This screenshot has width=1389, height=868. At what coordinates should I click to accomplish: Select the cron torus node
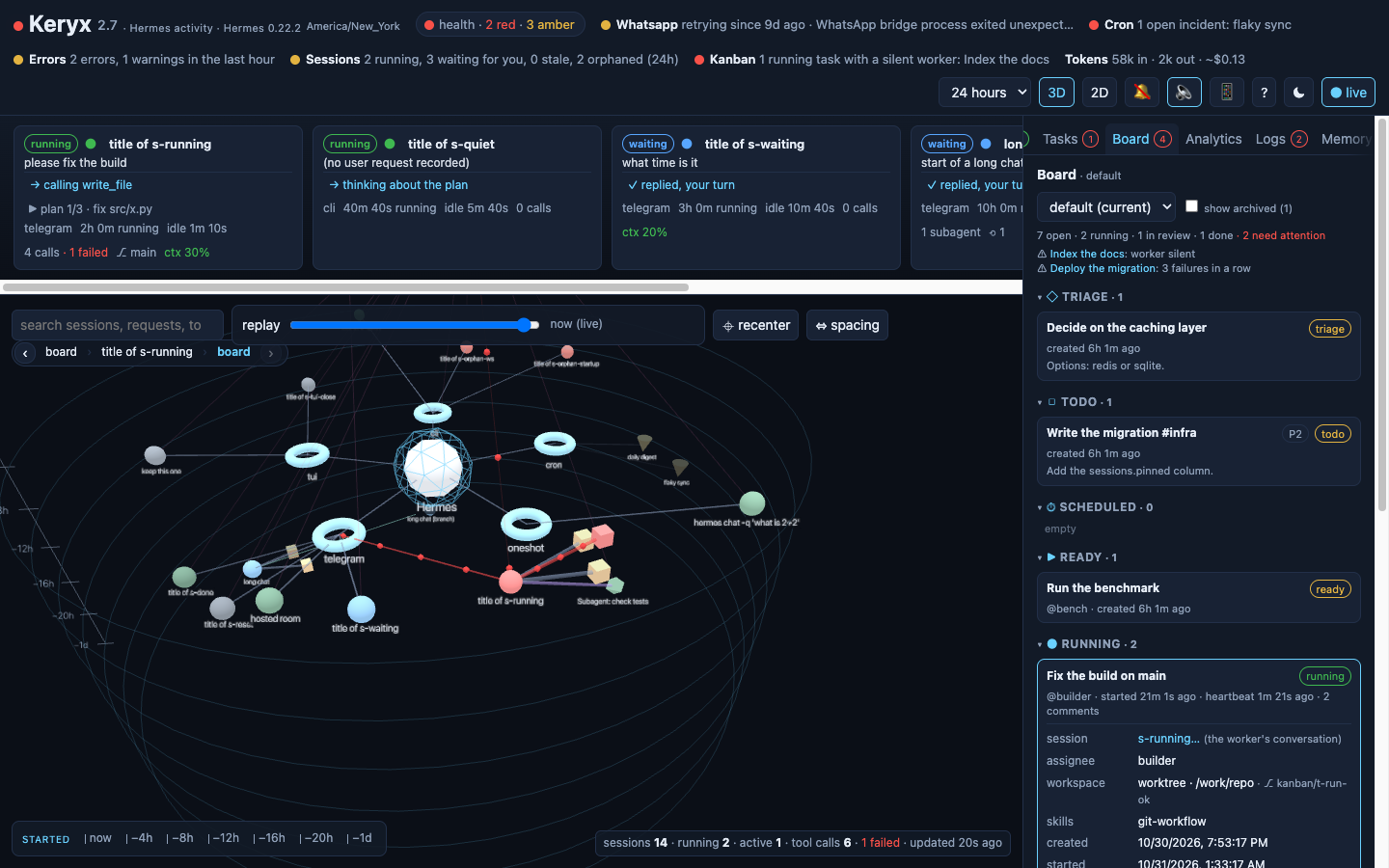tap(555, 444)
